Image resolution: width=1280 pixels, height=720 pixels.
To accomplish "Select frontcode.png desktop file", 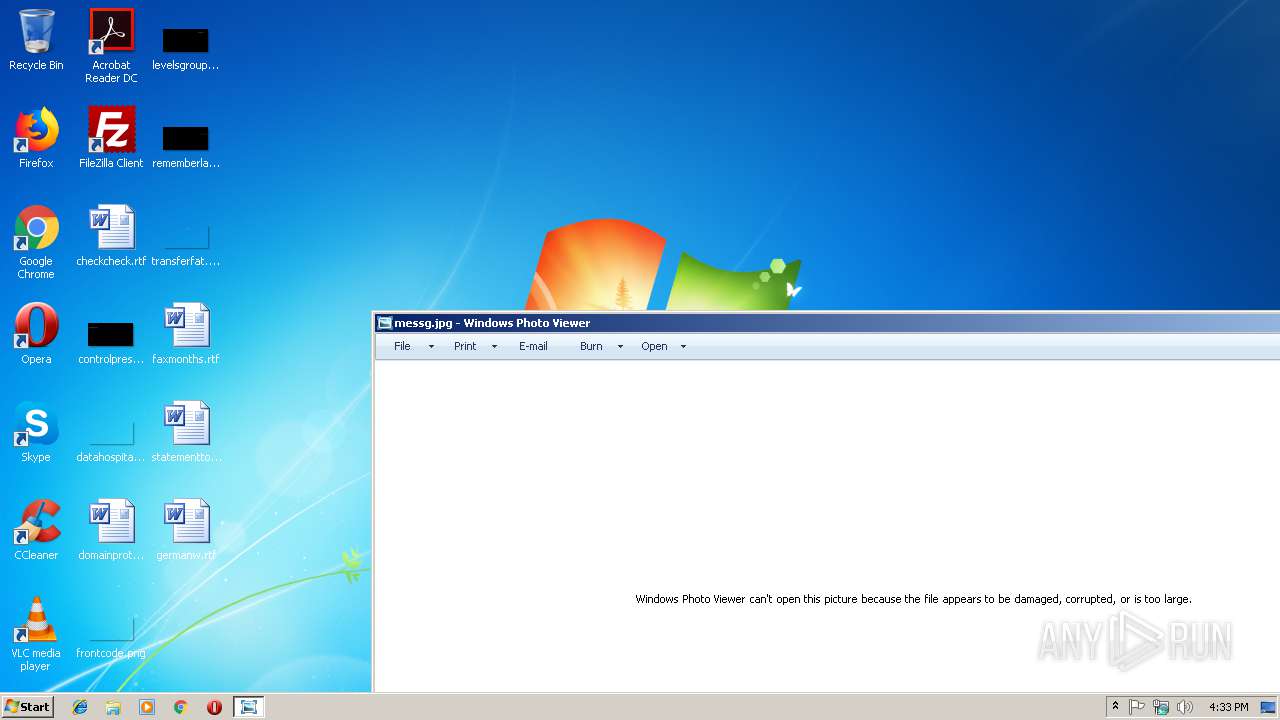I will [111, 638].
